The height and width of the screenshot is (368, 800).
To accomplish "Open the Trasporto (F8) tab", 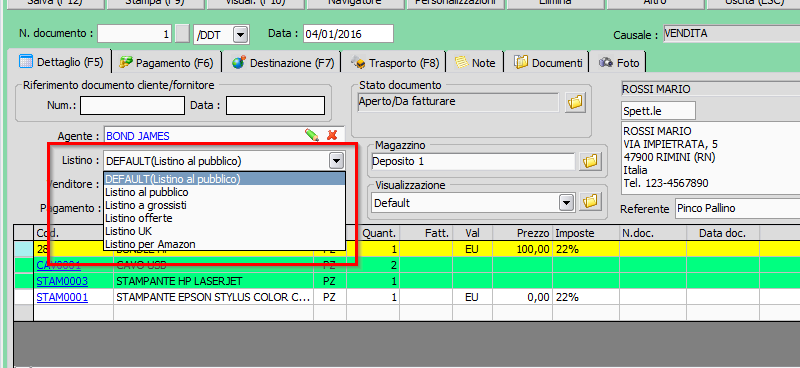I will [395, 63].
